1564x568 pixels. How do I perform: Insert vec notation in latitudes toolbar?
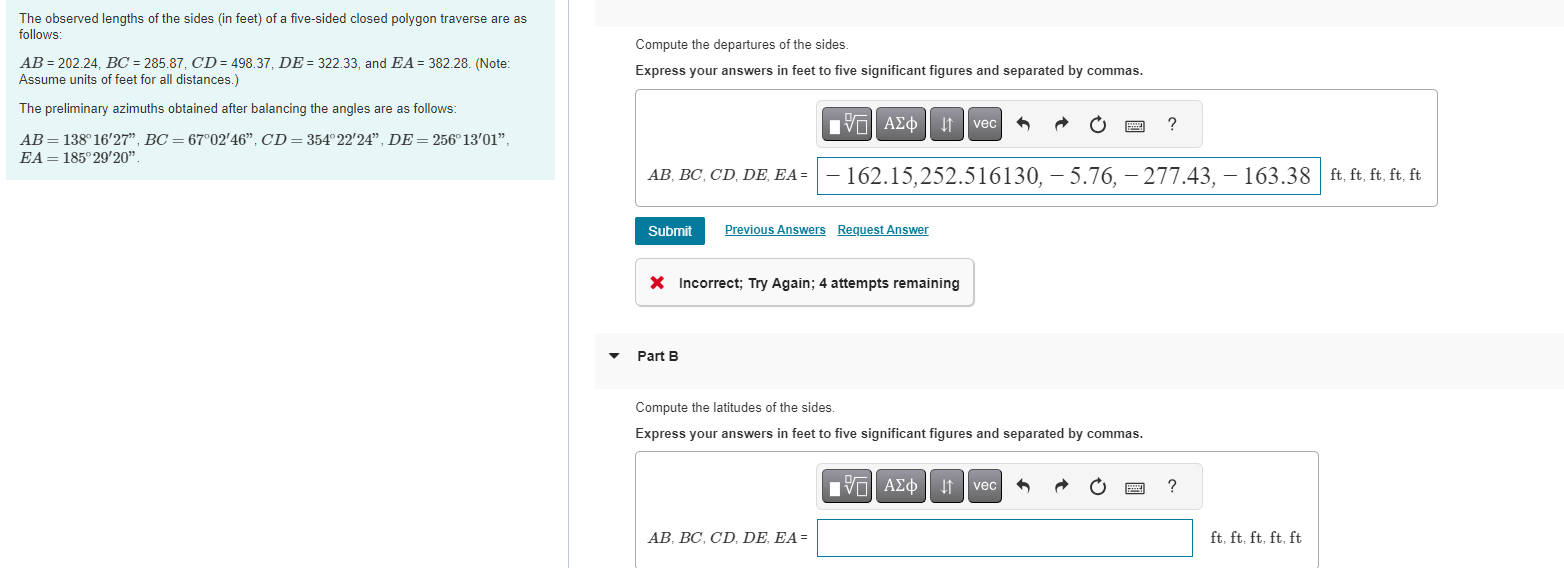point(985,486)
